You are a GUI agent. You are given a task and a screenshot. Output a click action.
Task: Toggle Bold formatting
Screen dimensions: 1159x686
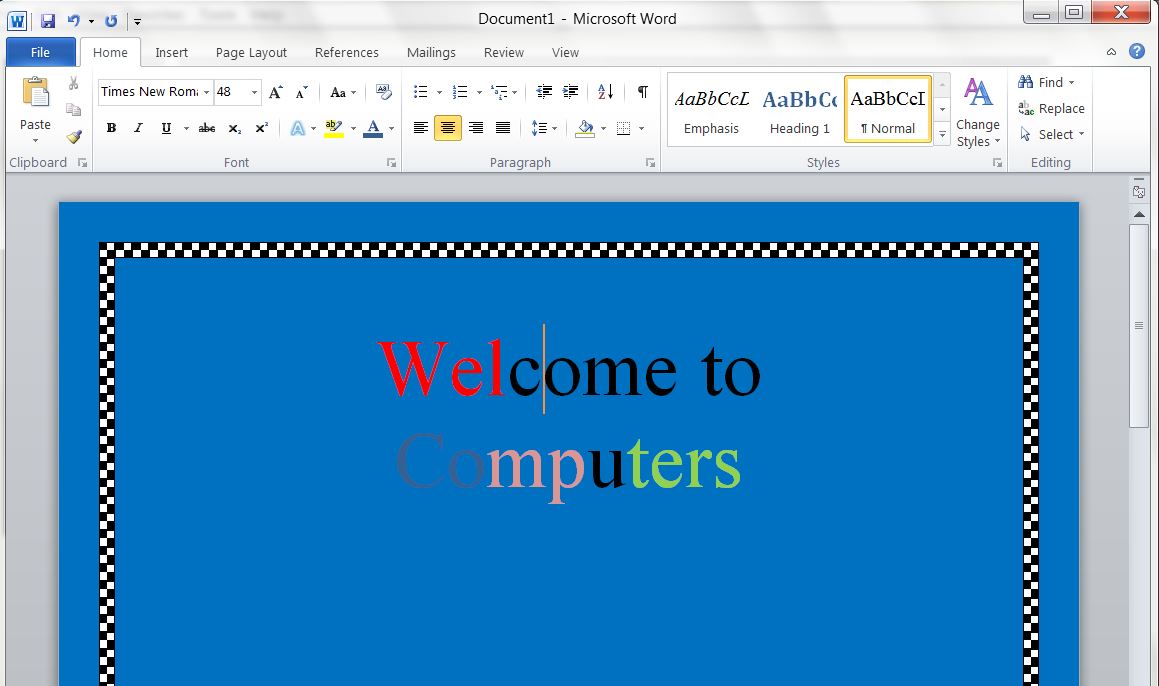[111, 128]
